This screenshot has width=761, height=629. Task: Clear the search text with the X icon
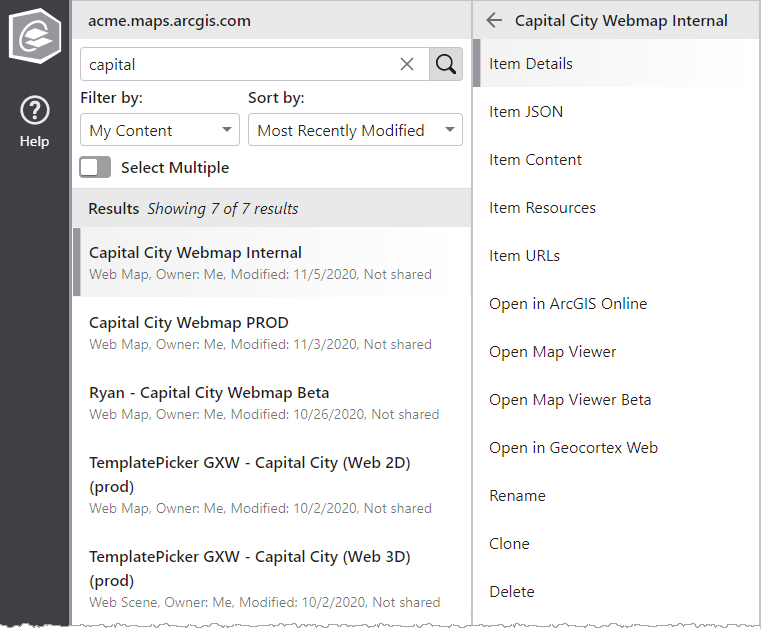point(407,64)
